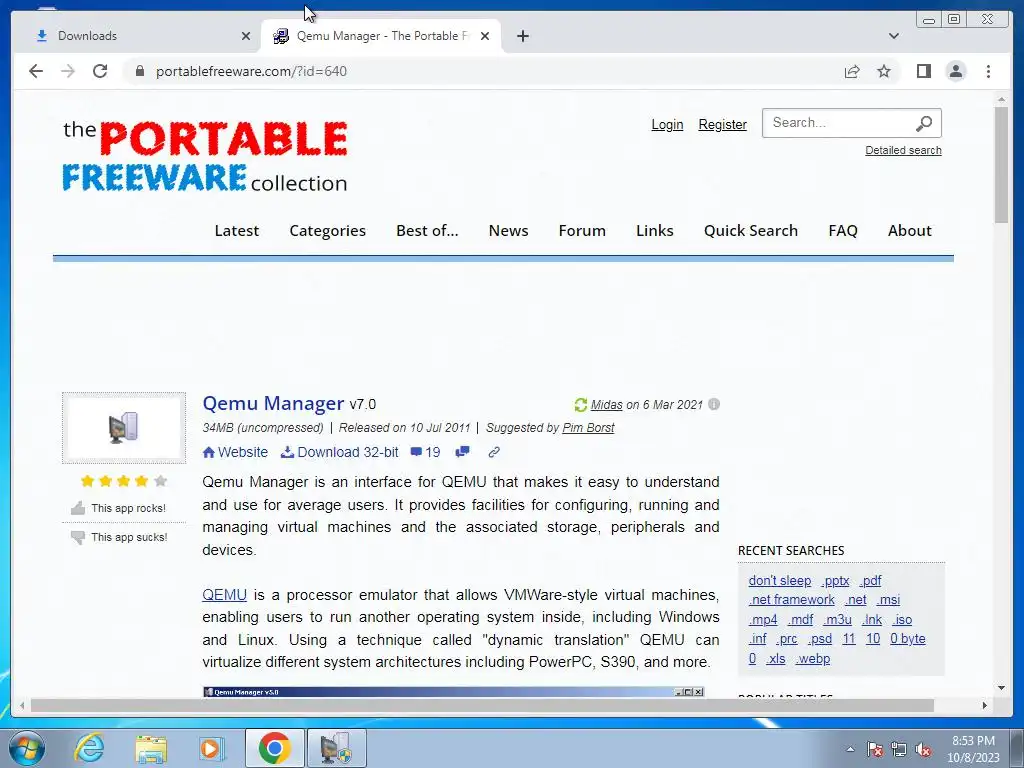Screen dimensions: 1024x768
Task: Click the green update refresh icon
Action: click(581, 405)
